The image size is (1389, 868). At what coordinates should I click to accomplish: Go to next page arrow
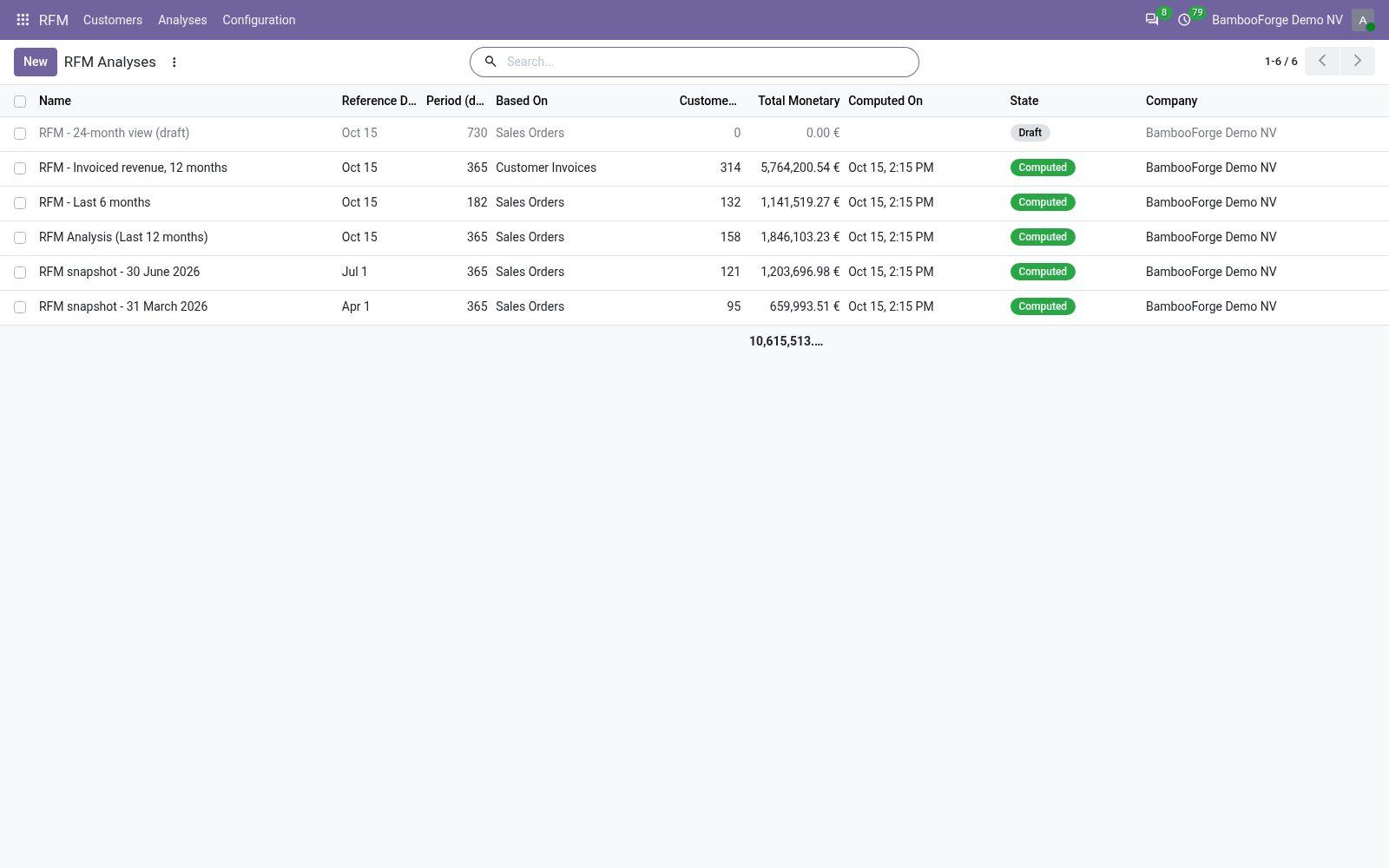coord(1358,61)
